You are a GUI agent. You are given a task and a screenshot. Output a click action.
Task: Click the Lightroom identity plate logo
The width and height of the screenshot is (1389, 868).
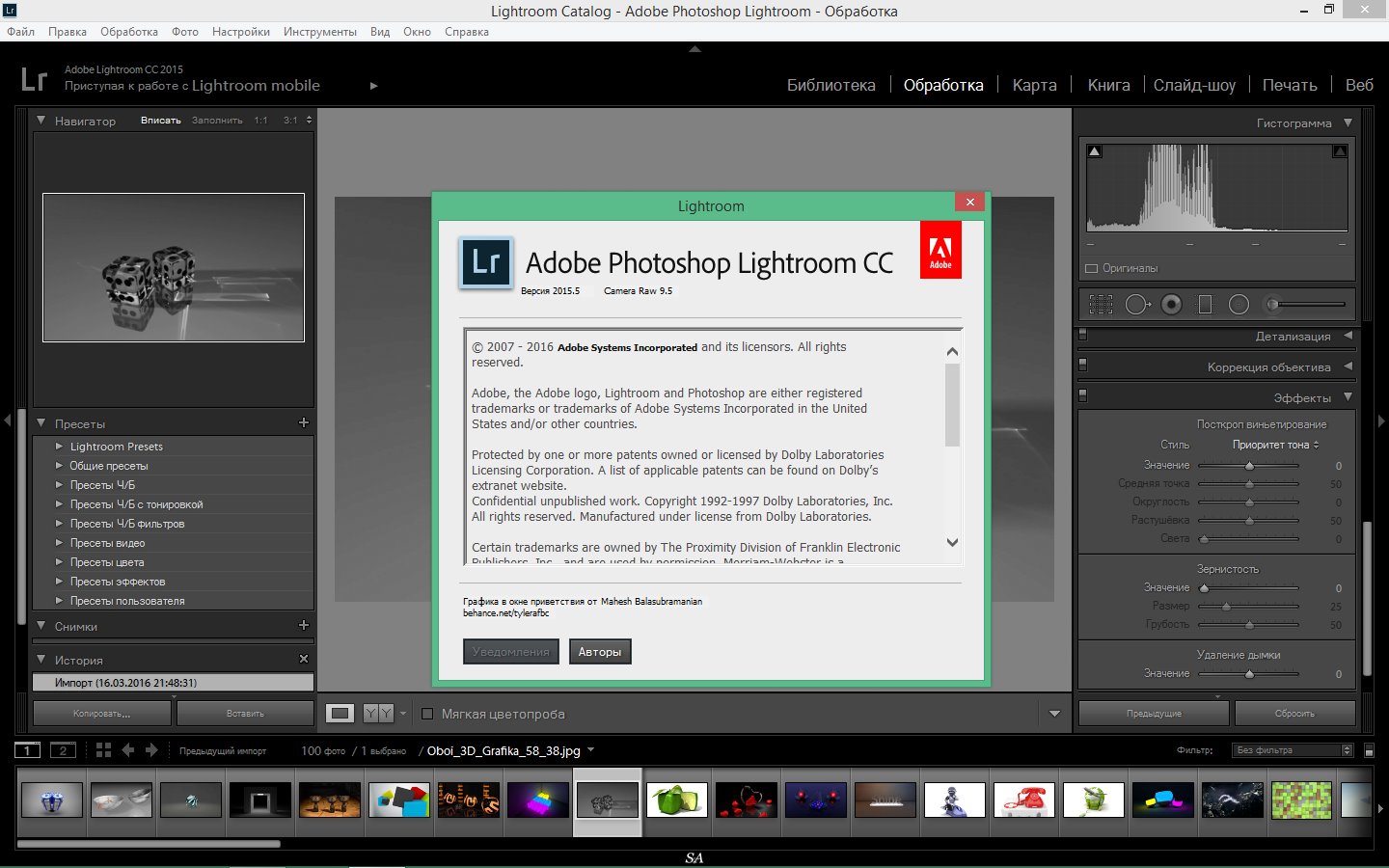(x=34, y=78)
